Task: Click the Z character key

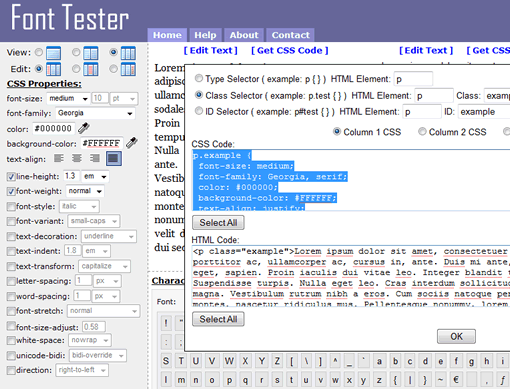Action: click(x=277, y=361)
